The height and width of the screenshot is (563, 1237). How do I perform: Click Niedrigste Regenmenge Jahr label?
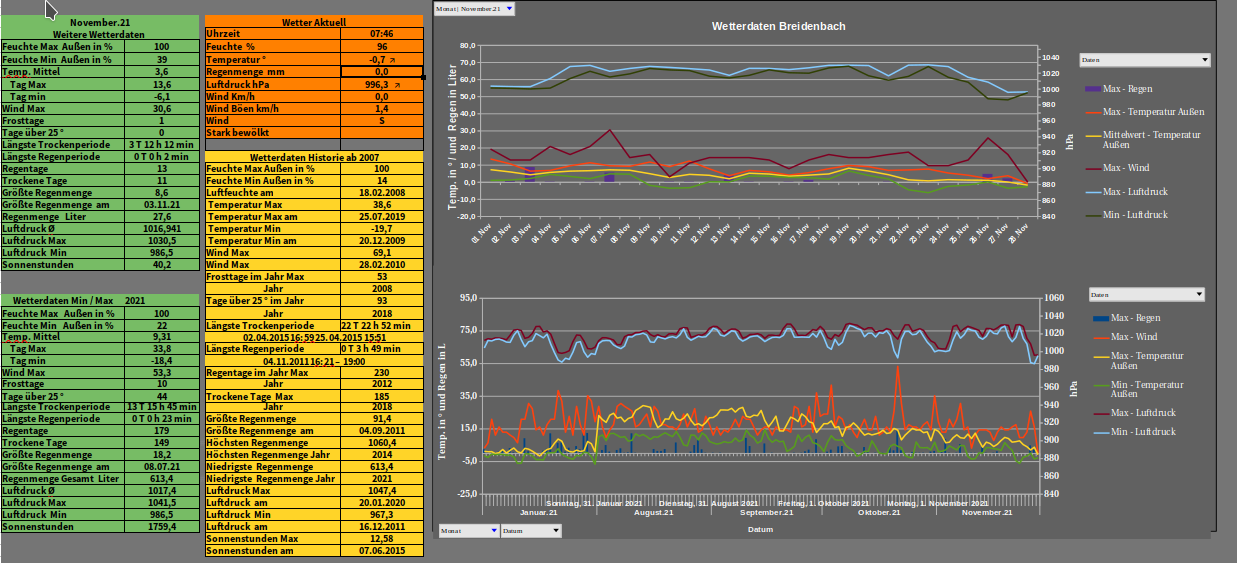tap(272, 478)
